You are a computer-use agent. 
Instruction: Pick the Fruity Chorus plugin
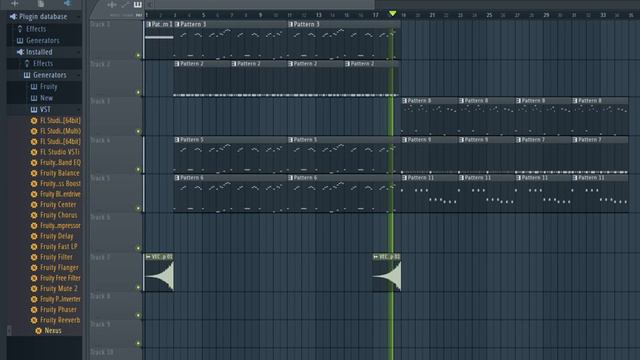pos(58,215)
